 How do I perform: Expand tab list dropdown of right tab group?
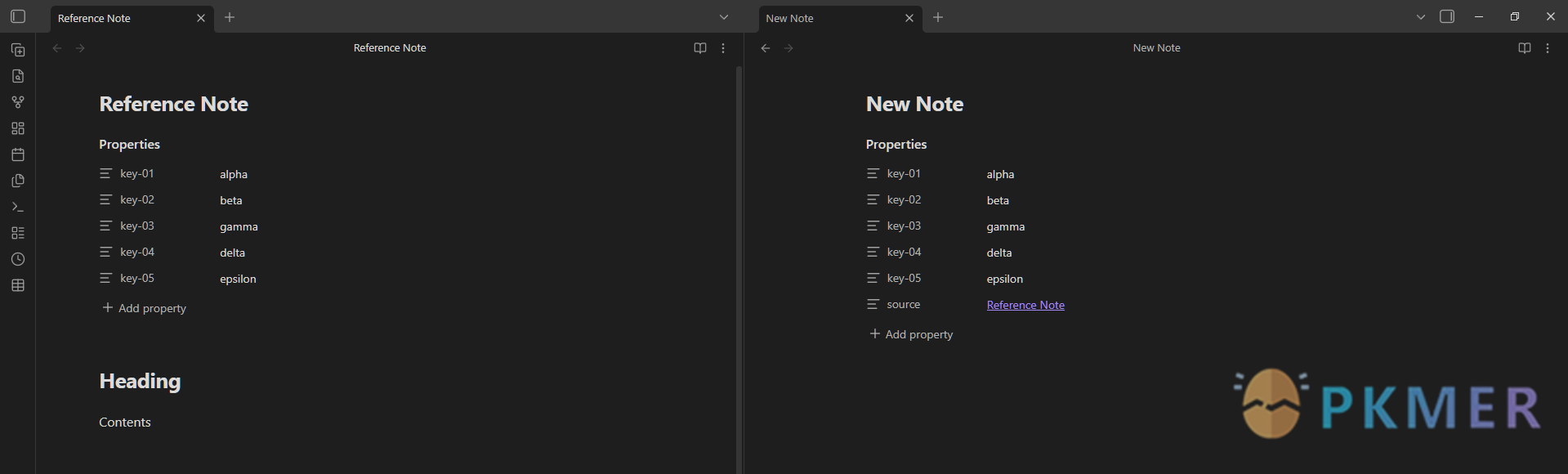tap(1421, 17)
